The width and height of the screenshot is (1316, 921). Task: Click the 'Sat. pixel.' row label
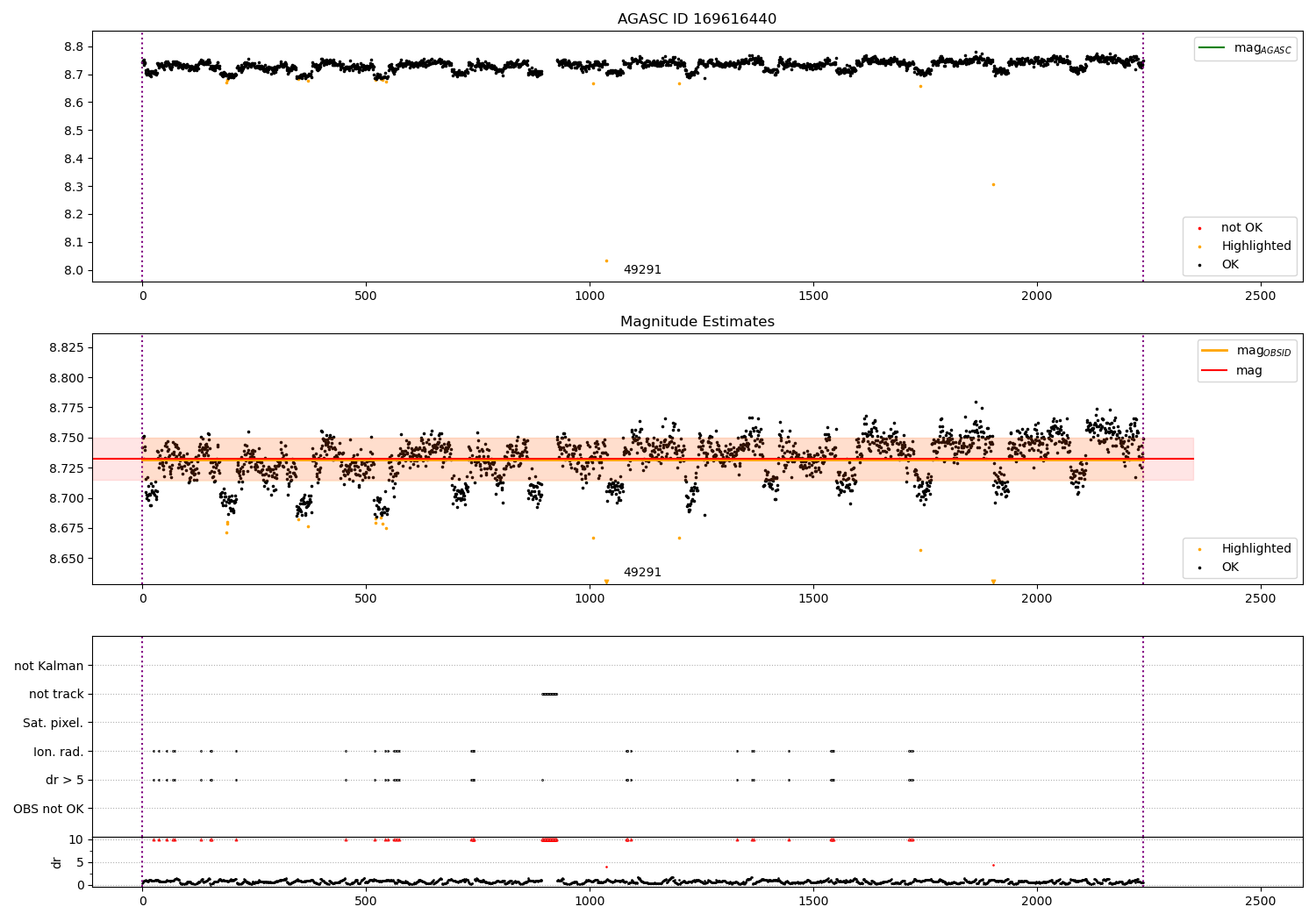pos(53,724)
